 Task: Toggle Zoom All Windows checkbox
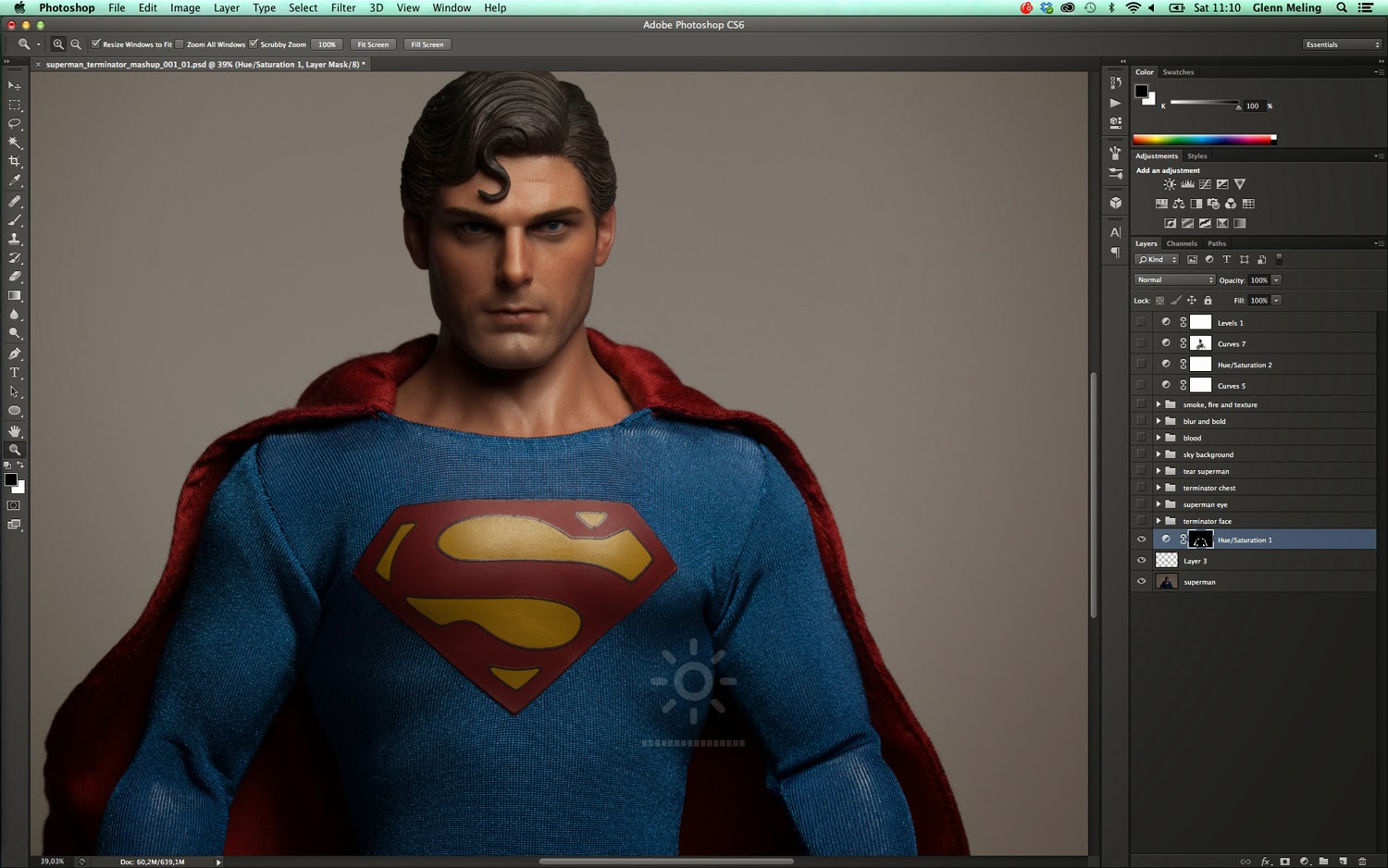tap(180, 43)
